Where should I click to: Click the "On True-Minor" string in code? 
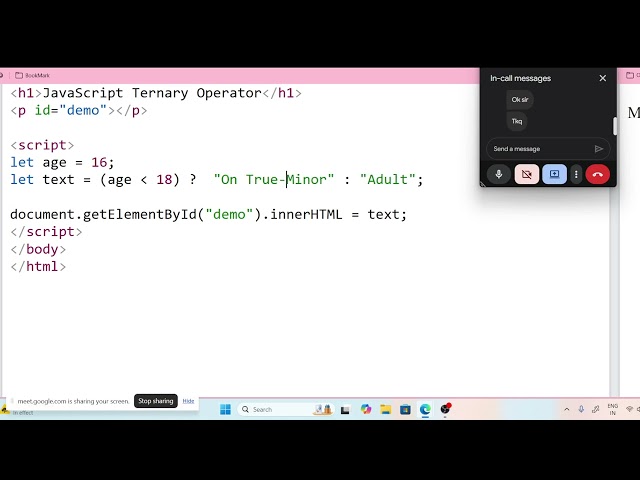(x=274, y=180)
